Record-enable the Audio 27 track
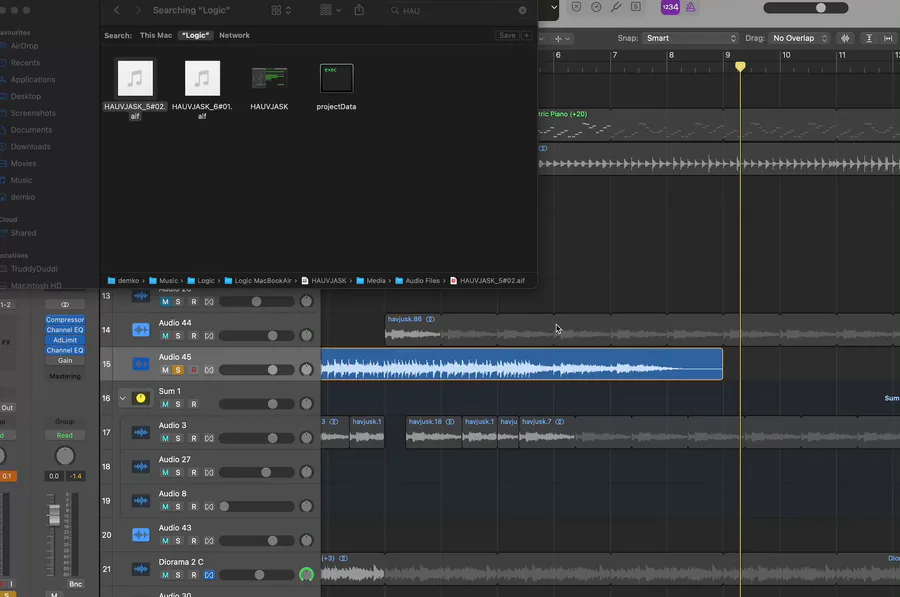The height and width of the screenshot is (597, 900). pyautogui.click(x=194, y=472)
